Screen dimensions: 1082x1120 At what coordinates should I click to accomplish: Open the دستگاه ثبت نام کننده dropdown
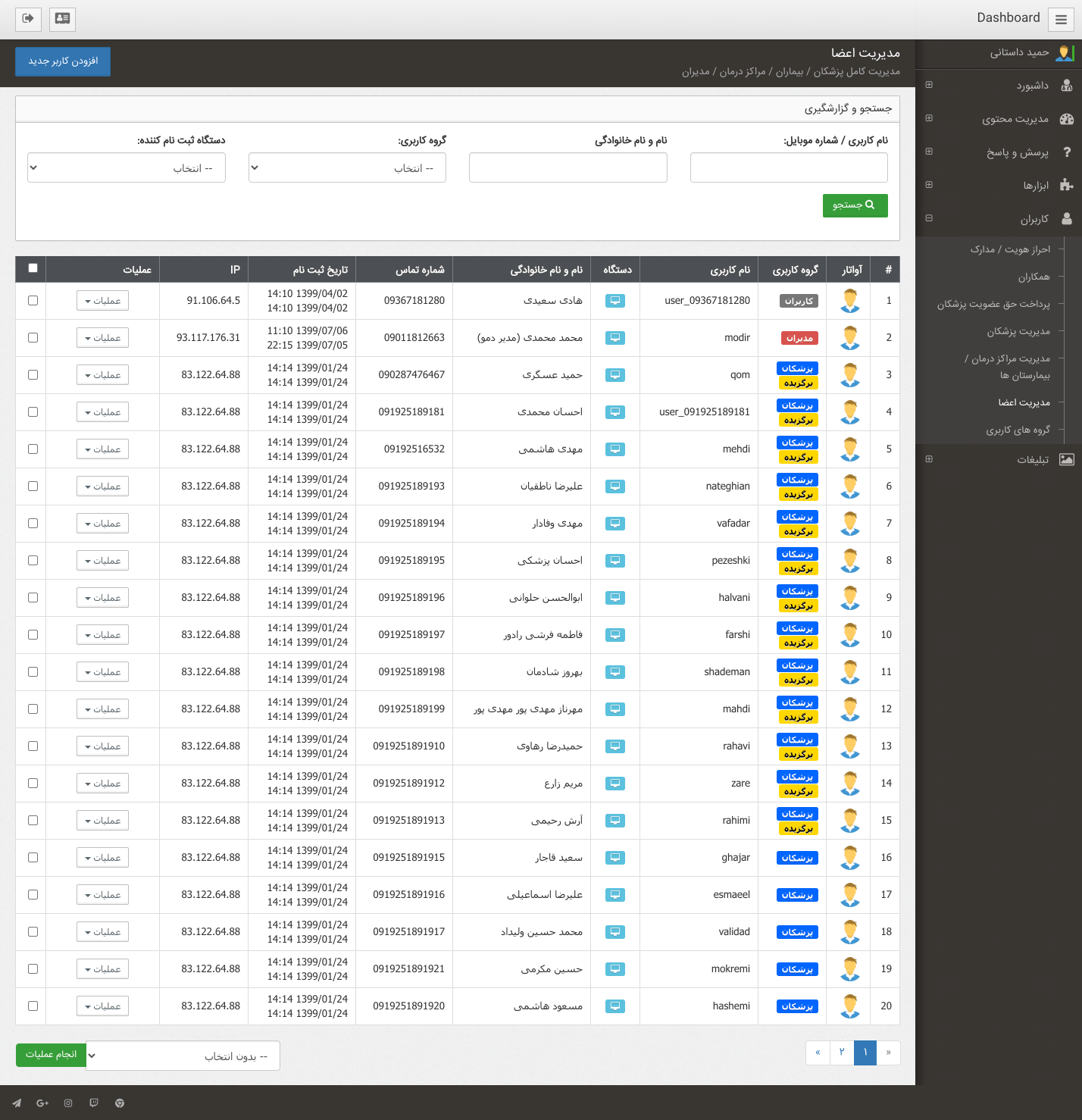127,168
